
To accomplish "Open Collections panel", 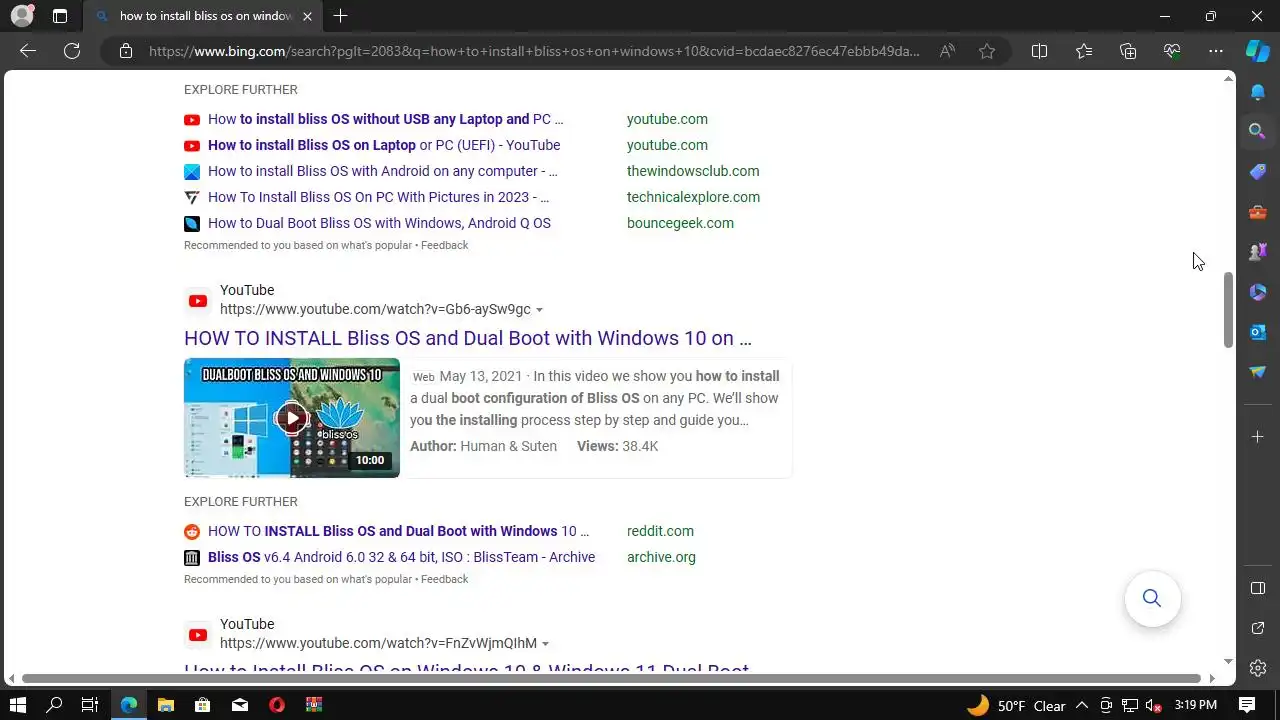I will (x=1128, y=51).
